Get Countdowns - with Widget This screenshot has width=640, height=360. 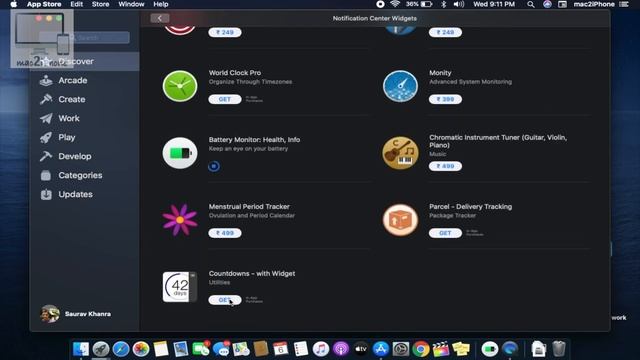(x=225, y=300)
